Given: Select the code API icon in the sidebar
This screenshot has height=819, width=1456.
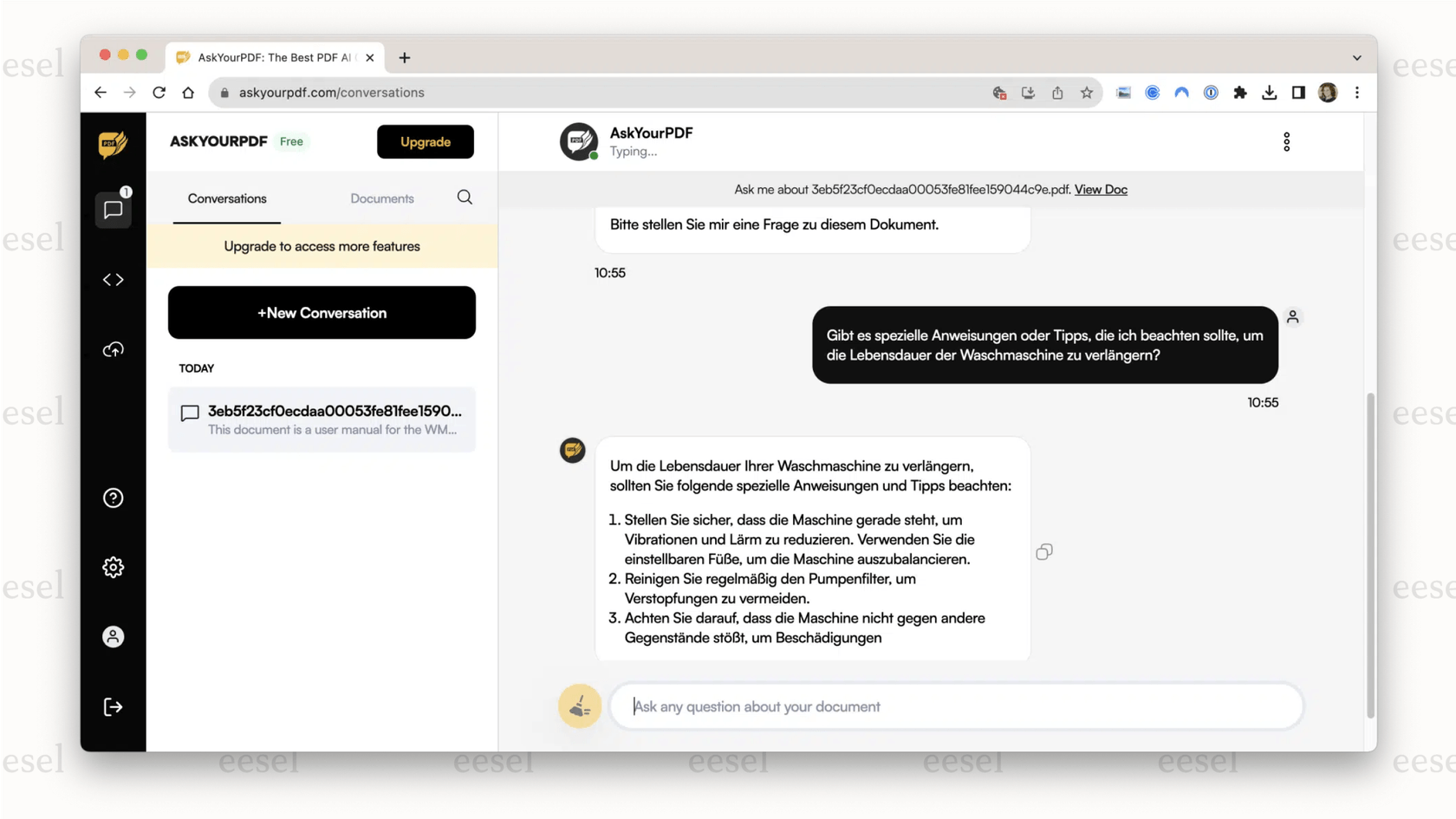Looking at the screenshot, I should coord(114,279).
